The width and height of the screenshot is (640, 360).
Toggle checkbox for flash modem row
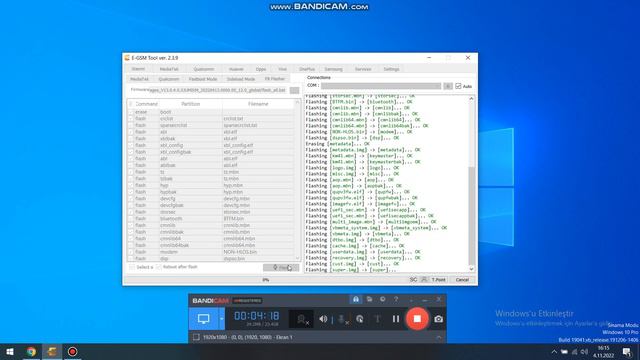131,252
